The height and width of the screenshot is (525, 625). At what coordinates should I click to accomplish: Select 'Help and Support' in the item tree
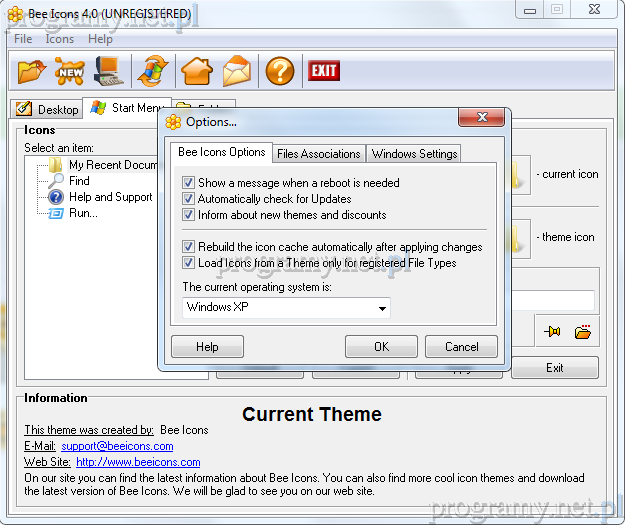[110, 197]
